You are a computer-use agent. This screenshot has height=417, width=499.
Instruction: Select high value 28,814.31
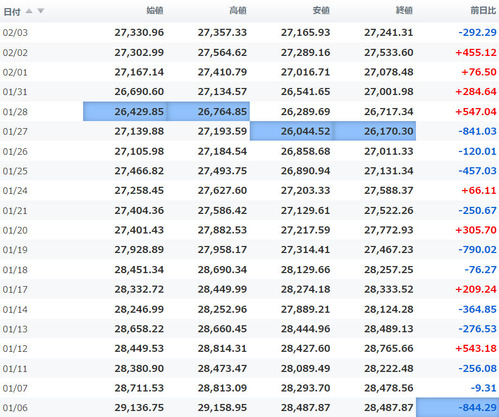pyautogui.click(x=222, y=348)
